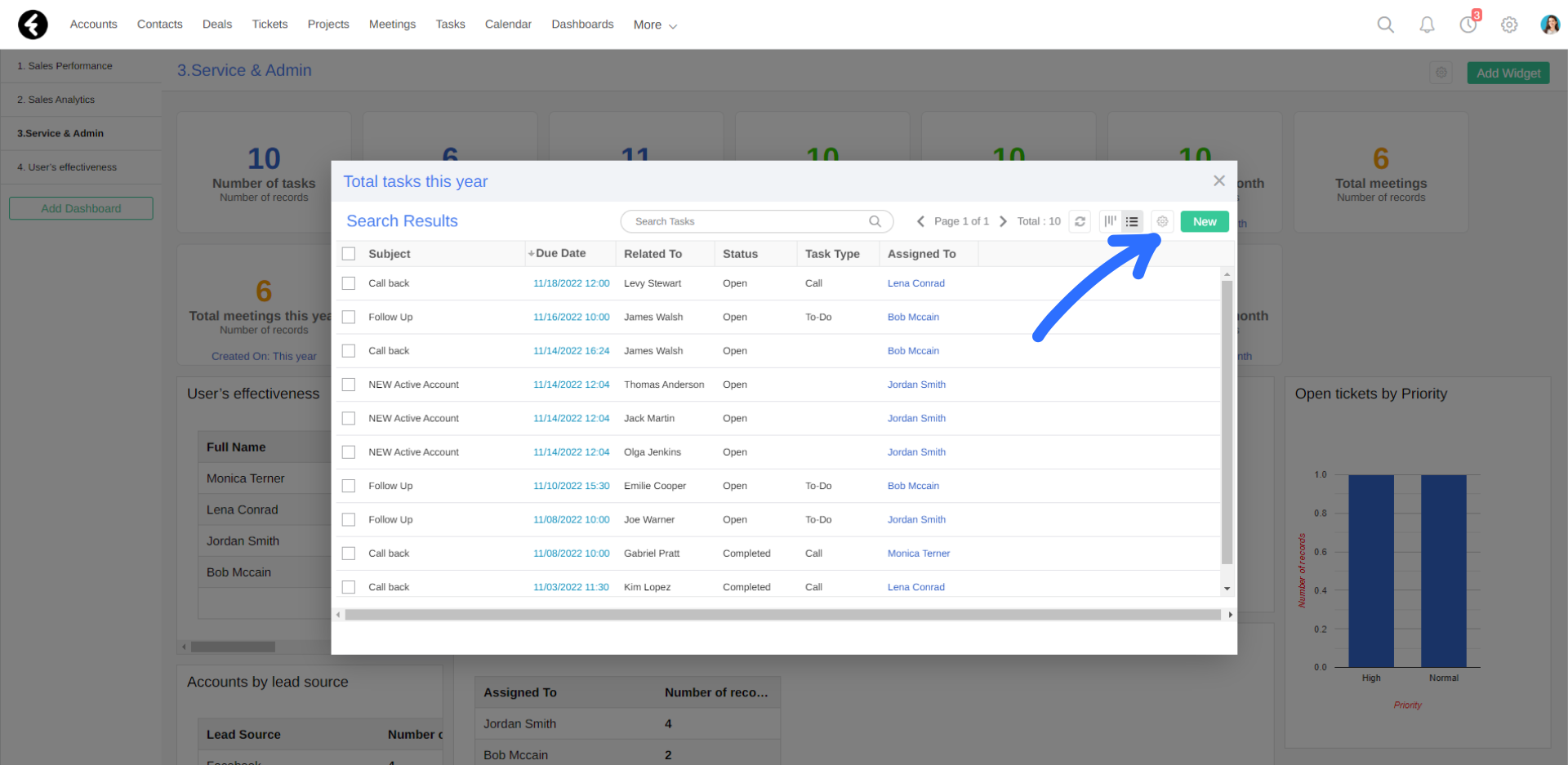1568x765 pixels.
Task: Click previous page chevron near Page 1 of 1
Action: 920,221
